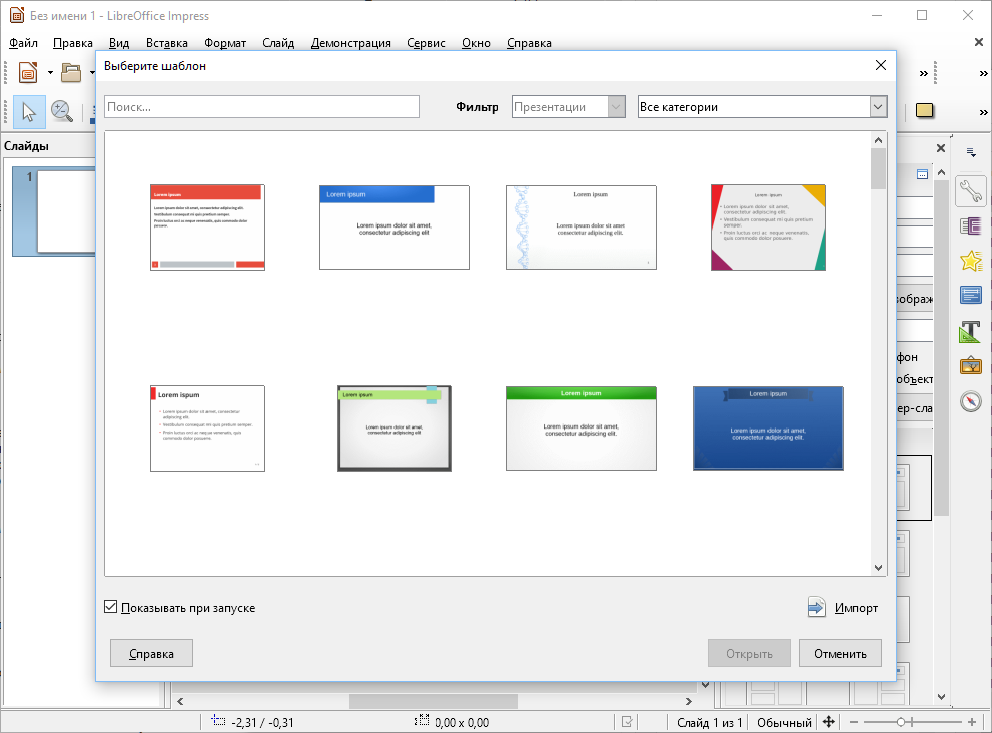This screenshot has width=992, height=733.
Task: Click the fit slide to window icon
Action: coord(828,722)
